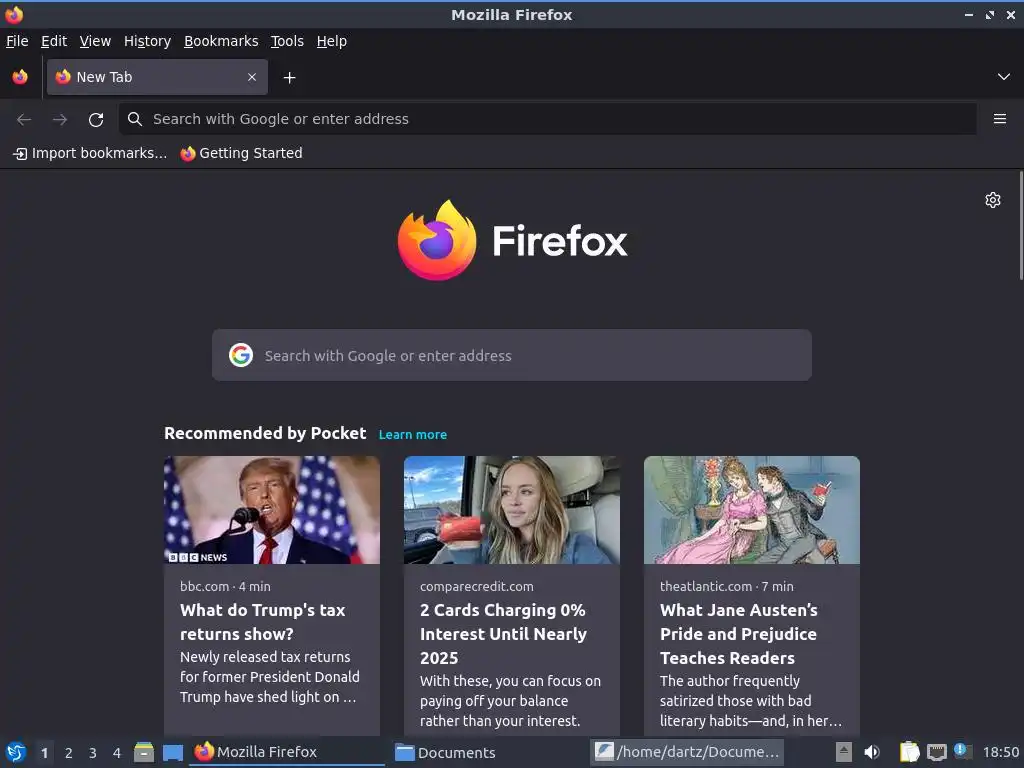
Task: Click headline '2 Cards Charging 0% Interest'
Action: [x=504, y=633]
